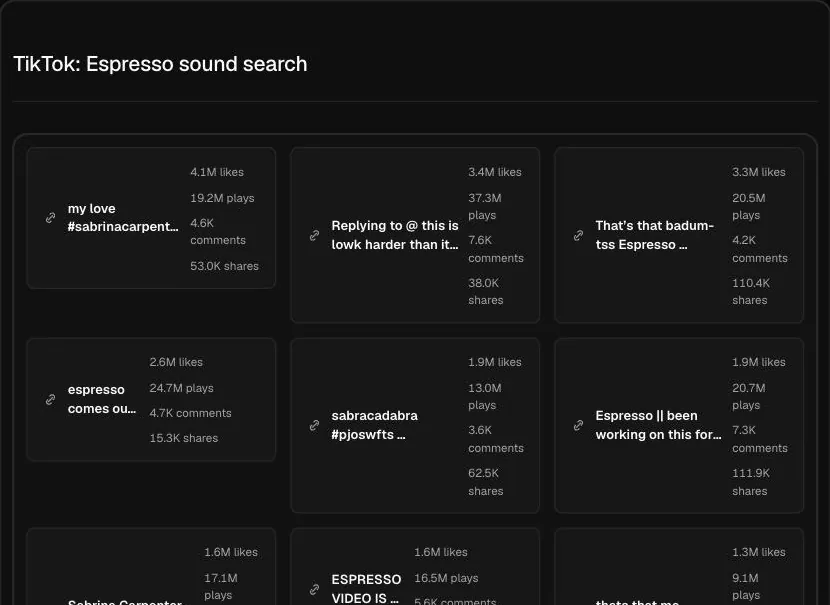The height and width of the screenshot is (605, 830).
Task: Open the 'espresso comes ou…' video link
Action: click(102, 399)
